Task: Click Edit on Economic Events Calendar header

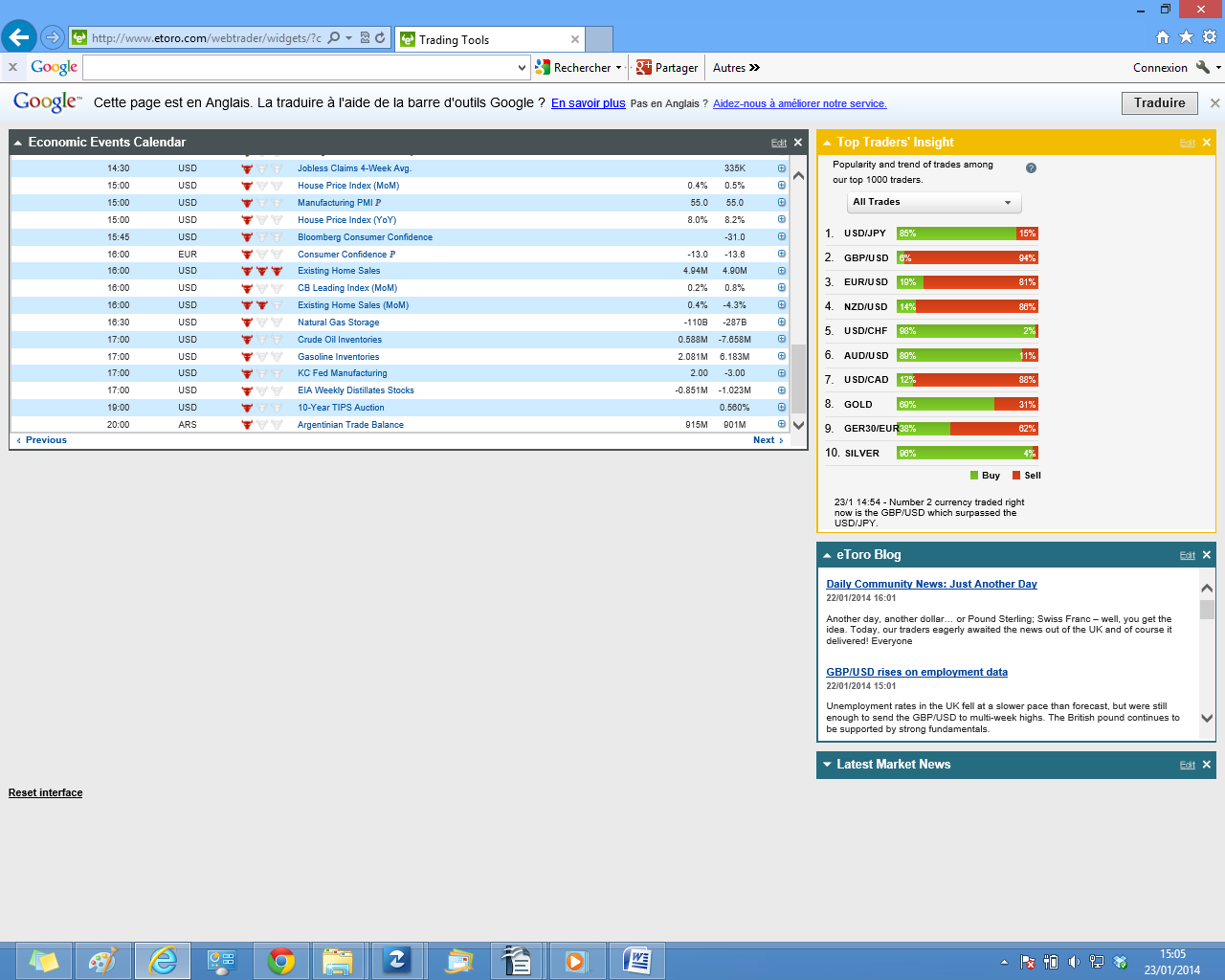Action: pyautogui.click(x=779, y=143)
